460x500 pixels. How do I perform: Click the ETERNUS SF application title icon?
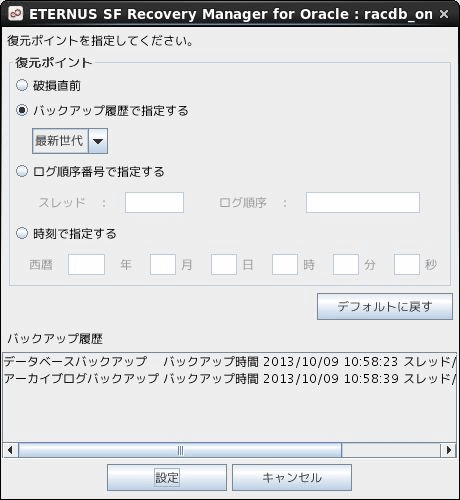pos(15,14)
